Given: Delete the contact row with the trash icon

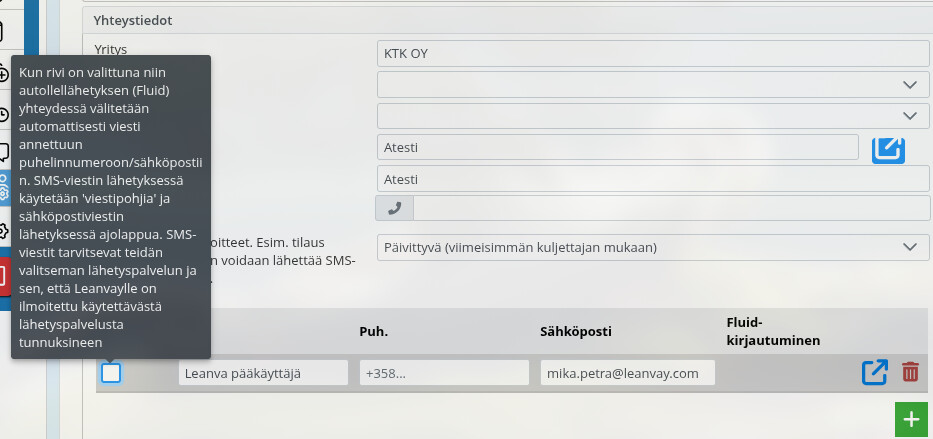Looking at the screenshot, I should tap(910, 372).
